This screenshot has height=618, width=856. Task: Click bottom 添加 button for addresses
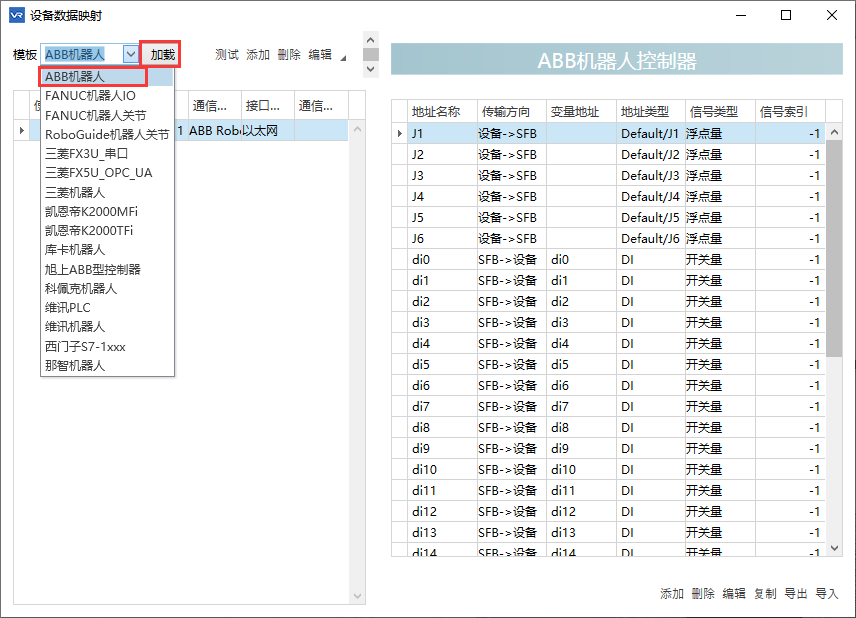pyautogui.click(x=671, y=593)
